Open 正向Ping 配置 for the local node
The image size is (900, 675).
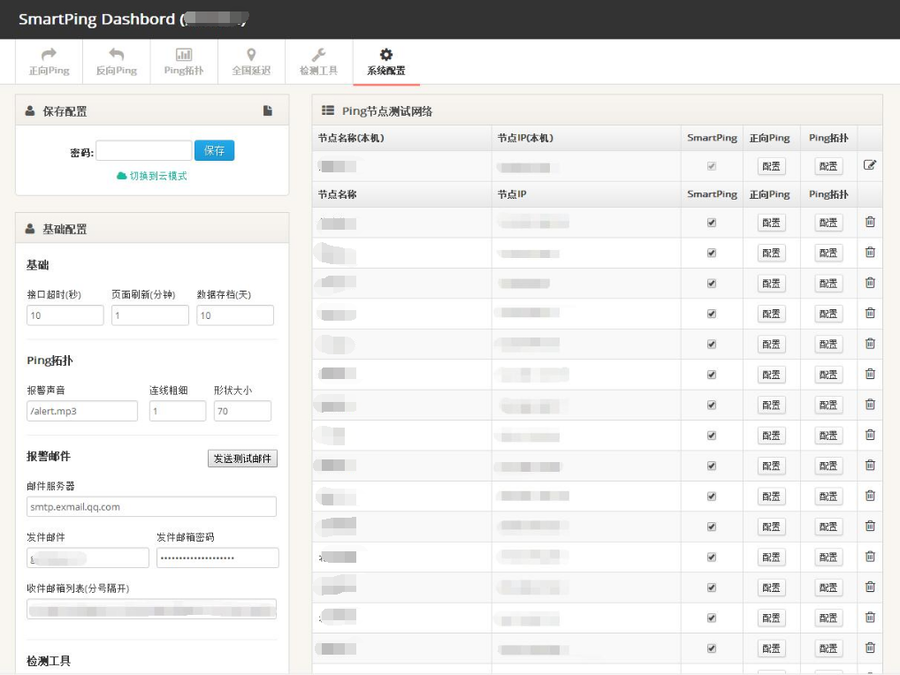click(771, 166)
